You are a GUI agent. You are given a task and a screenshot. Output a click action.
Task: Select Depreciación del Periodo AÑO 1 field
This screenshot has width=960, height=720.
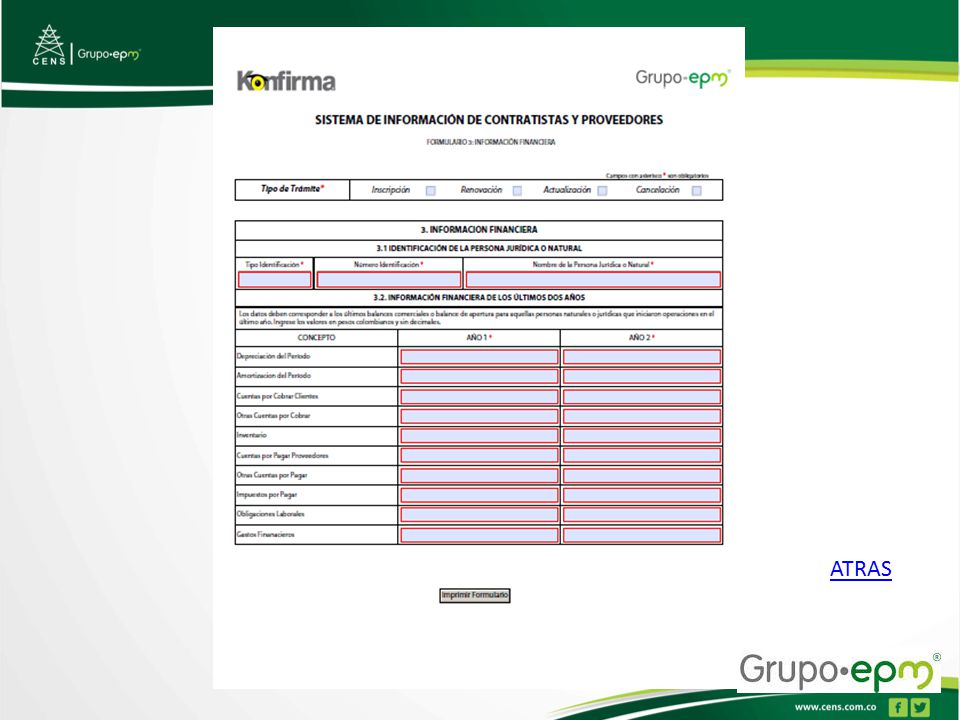(479, 357)
